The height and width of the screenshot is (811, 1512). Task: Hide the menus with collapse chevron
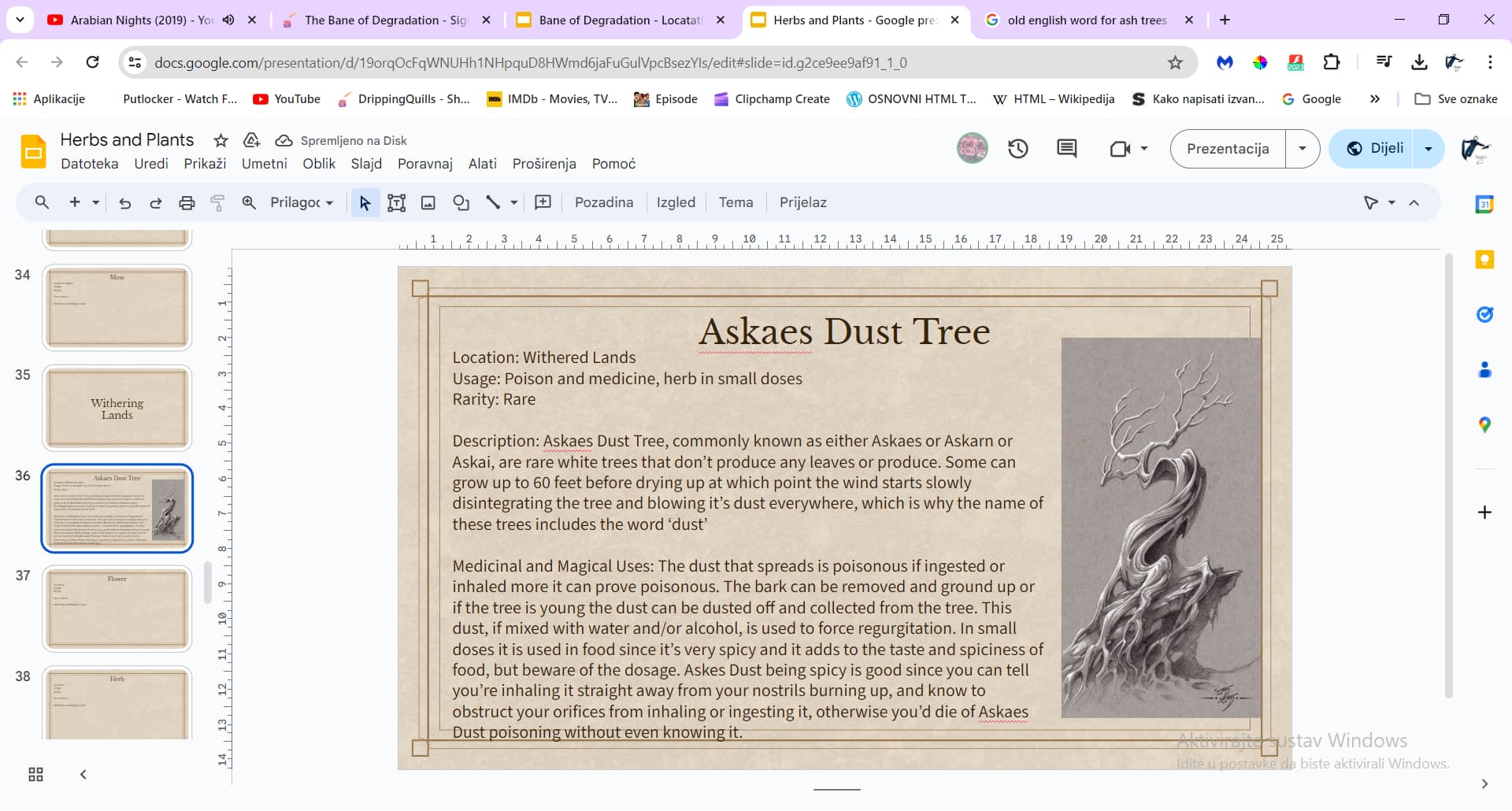(x=1414, y=203)
